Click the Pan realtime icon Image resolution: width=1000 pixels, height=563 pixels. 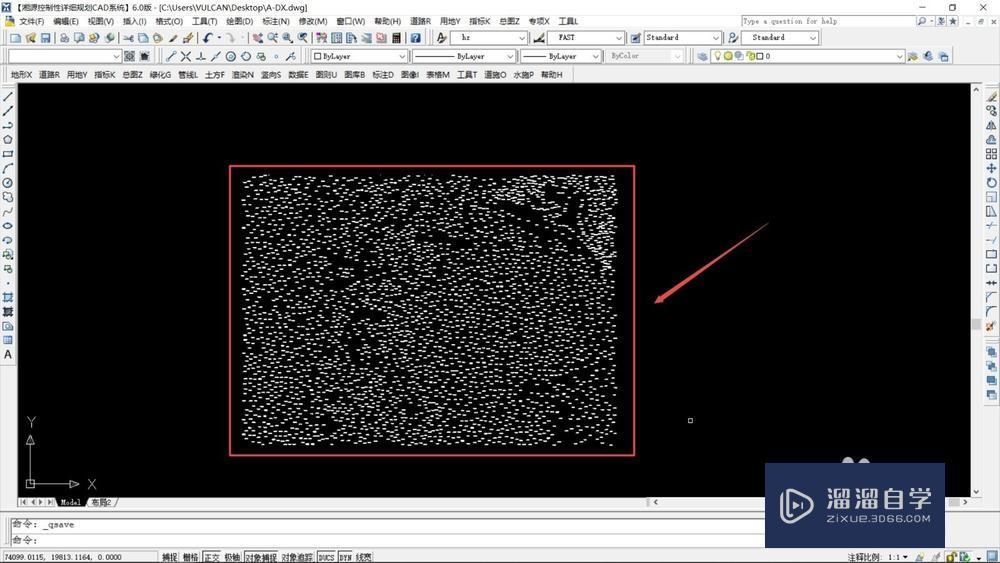[258, 38]
